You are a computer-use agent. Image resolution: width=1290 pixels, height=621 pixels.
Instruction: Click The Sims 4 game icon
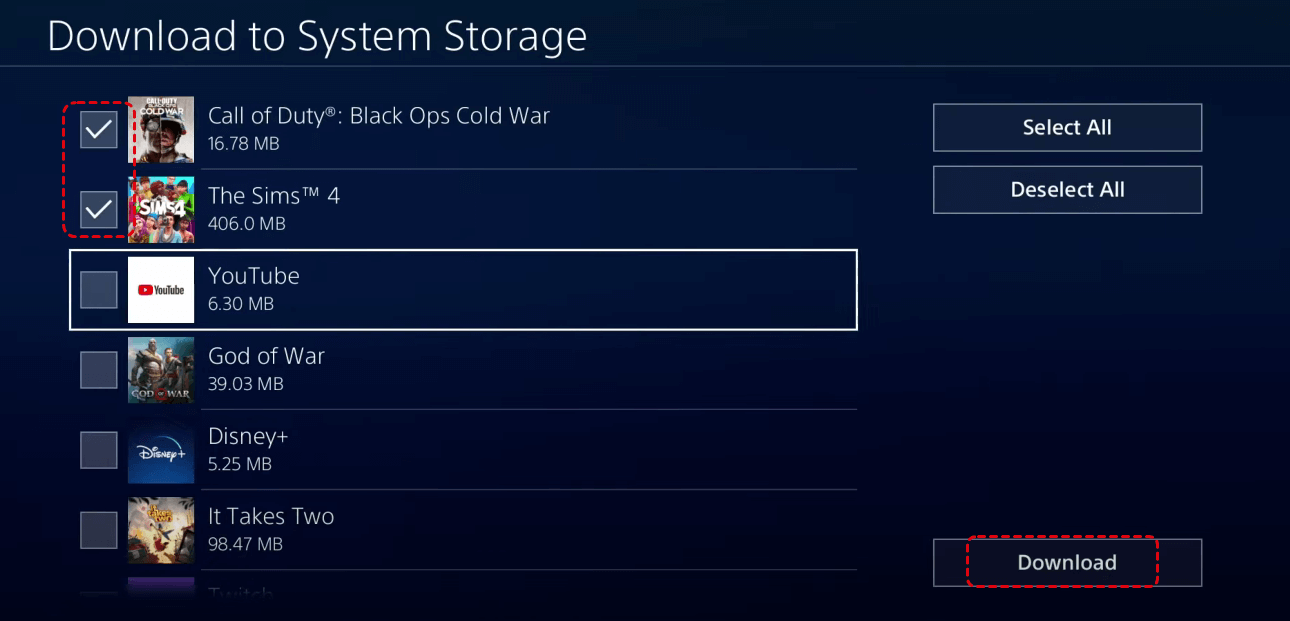click(161, 209)
